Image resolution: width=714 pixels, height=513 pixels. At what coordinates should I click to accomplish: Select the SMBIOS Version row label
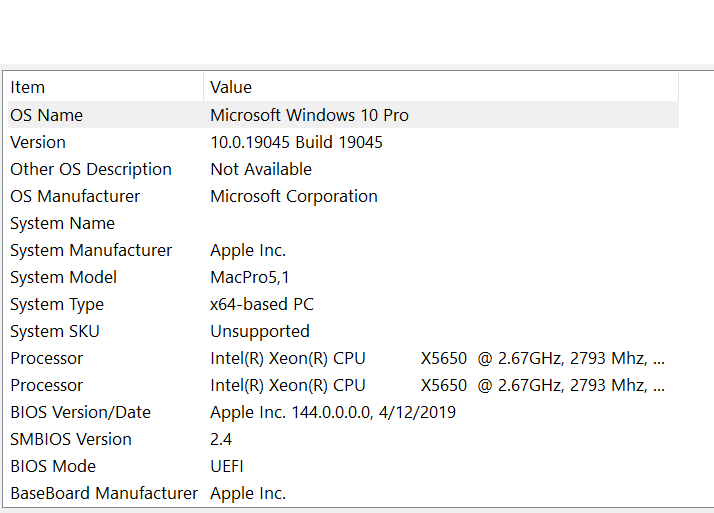point(71,439)
